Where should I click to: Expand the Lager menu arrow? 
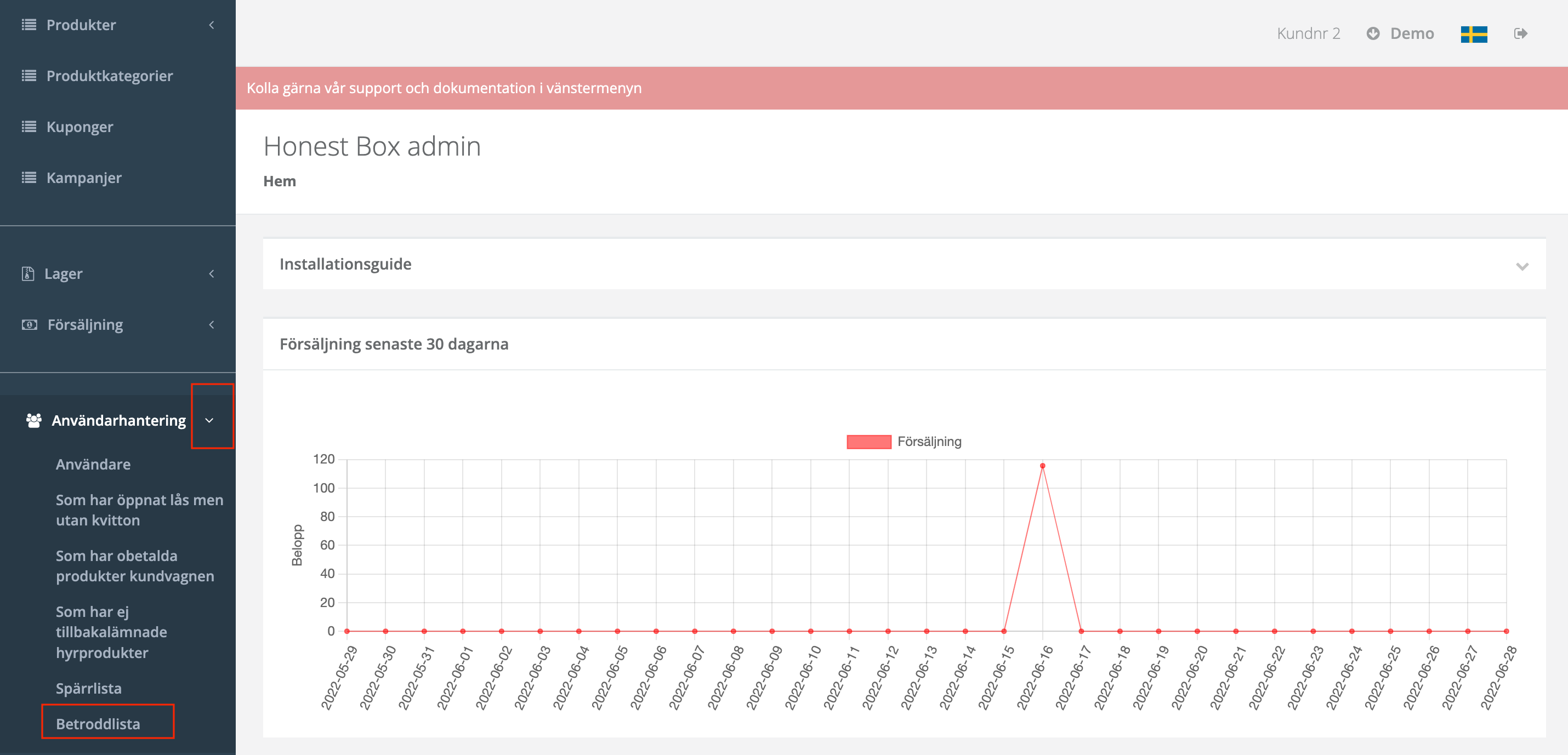(211, 274)
